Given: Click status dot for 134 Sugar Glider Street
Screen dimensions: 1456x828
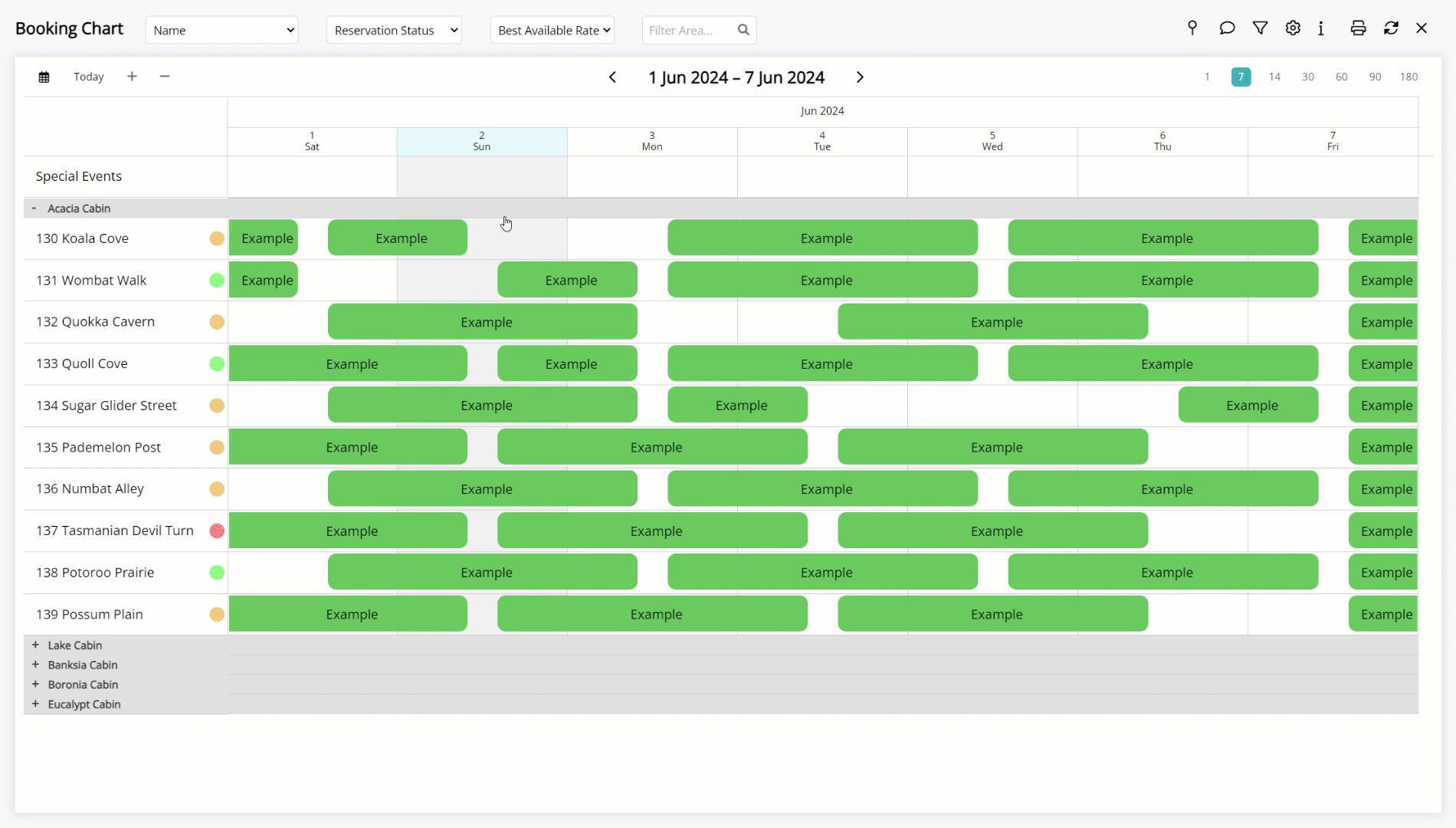Looking at the screenshot, I should pos(217,406).
